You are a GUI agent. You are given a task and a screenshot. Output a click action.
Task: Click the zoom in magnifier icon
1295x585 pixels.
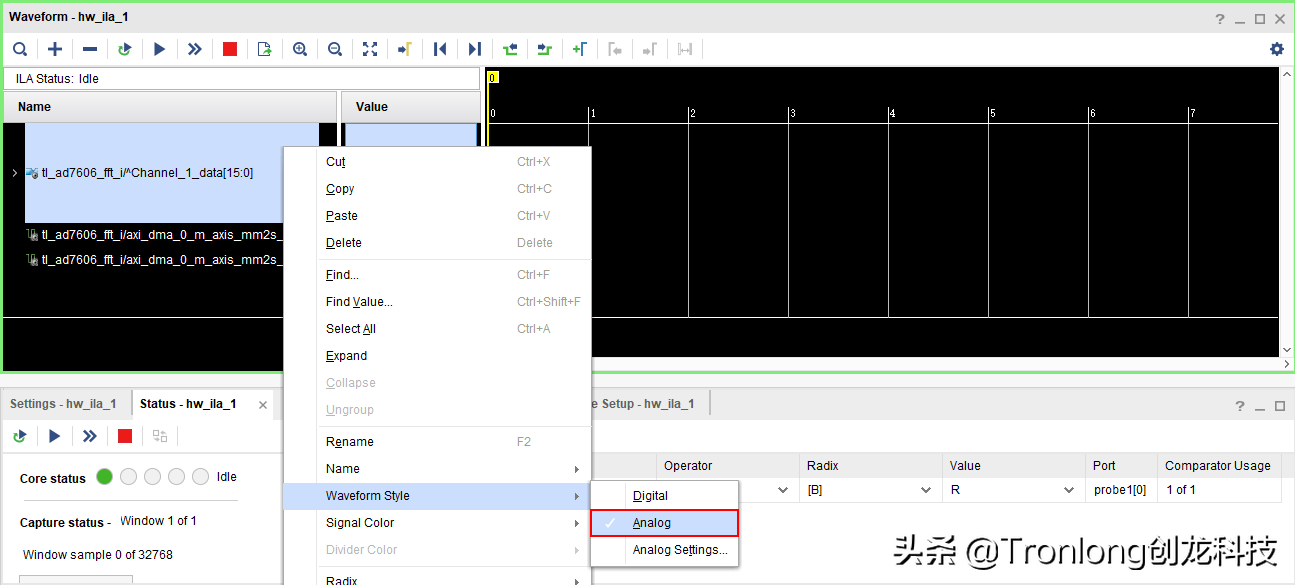pyautogui.click(x=300, y=49)
